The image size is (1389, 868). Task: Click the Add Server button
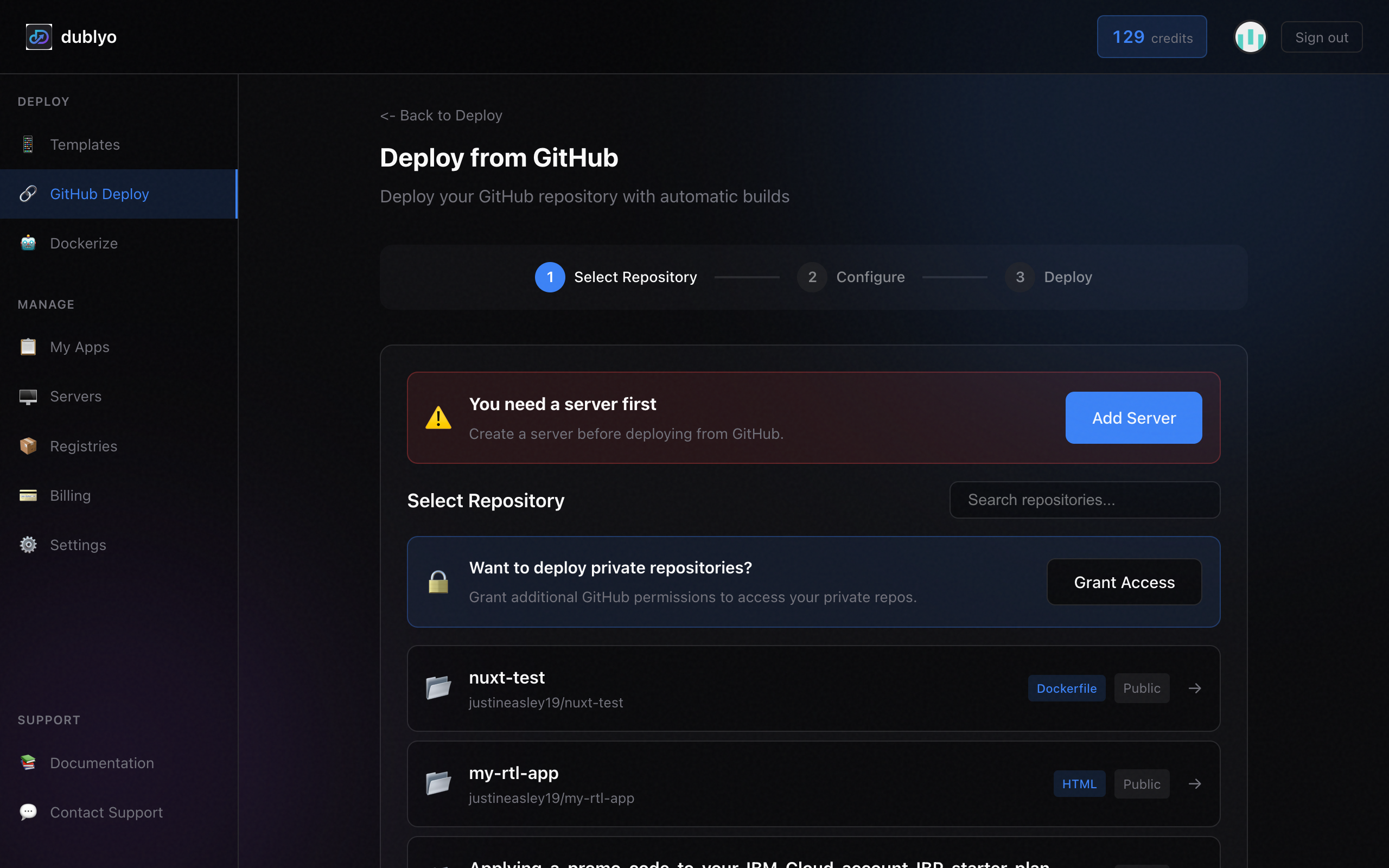[1133, 418]
